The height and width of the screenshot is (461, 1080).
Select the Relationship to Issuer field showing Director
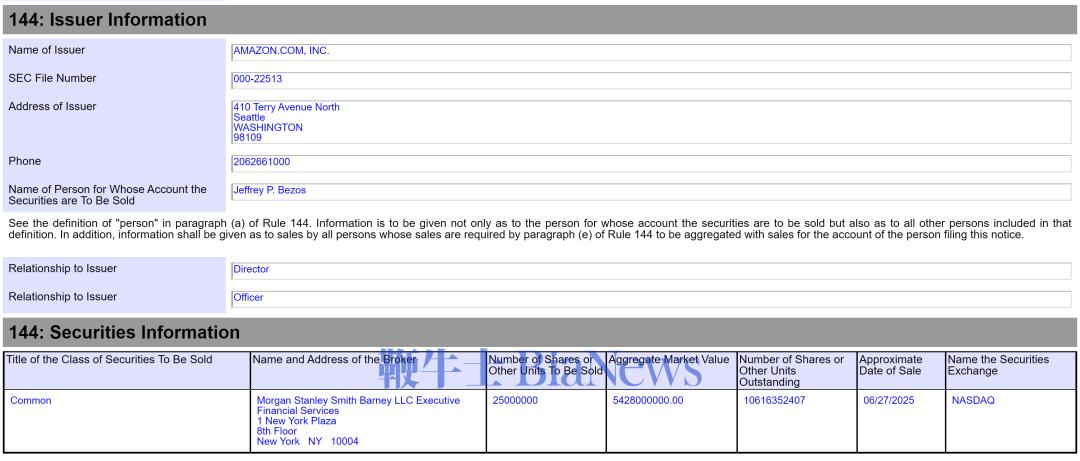pyautogui.click(x=651, y=271)
